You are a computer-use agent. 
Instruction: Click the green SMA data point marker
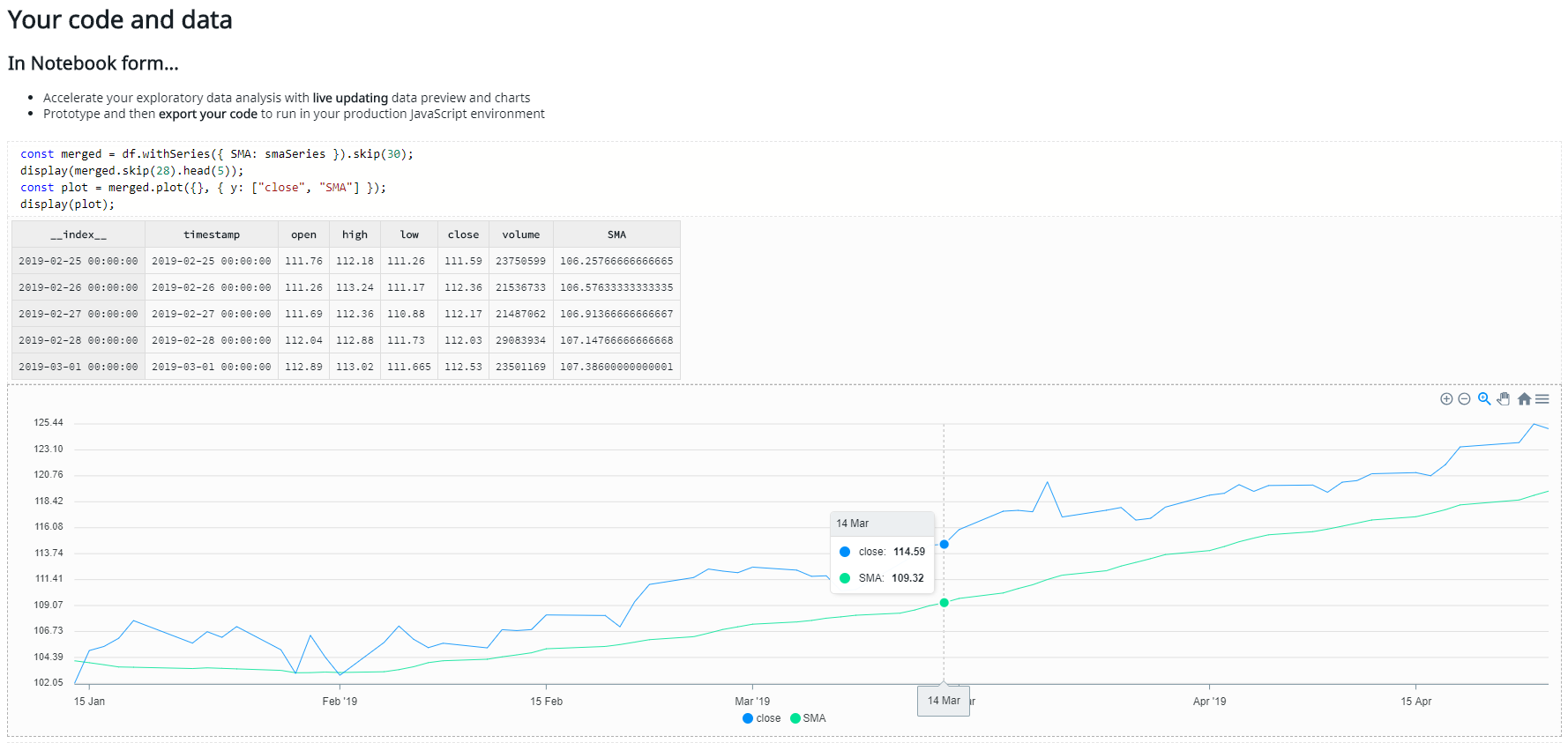point(944,603)
